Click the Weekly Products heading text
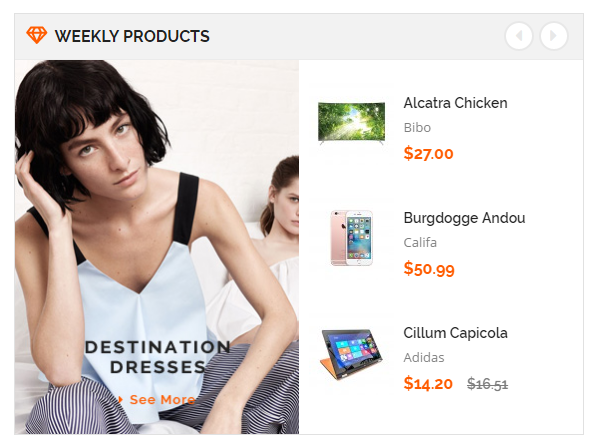The image size is (595, 447). coord(132,36)
